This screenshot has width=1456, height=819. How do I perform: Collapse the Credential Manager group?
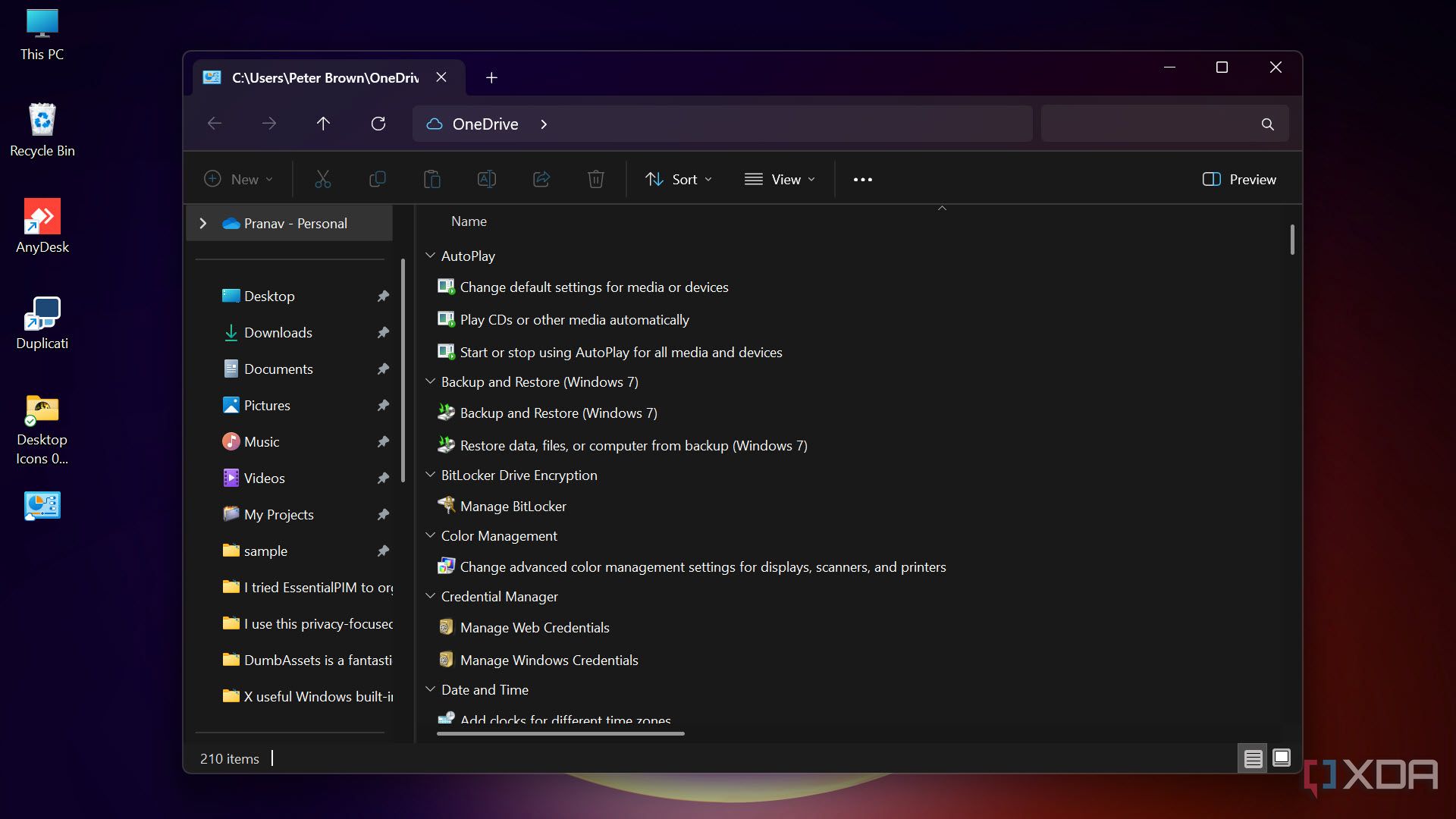430,597
